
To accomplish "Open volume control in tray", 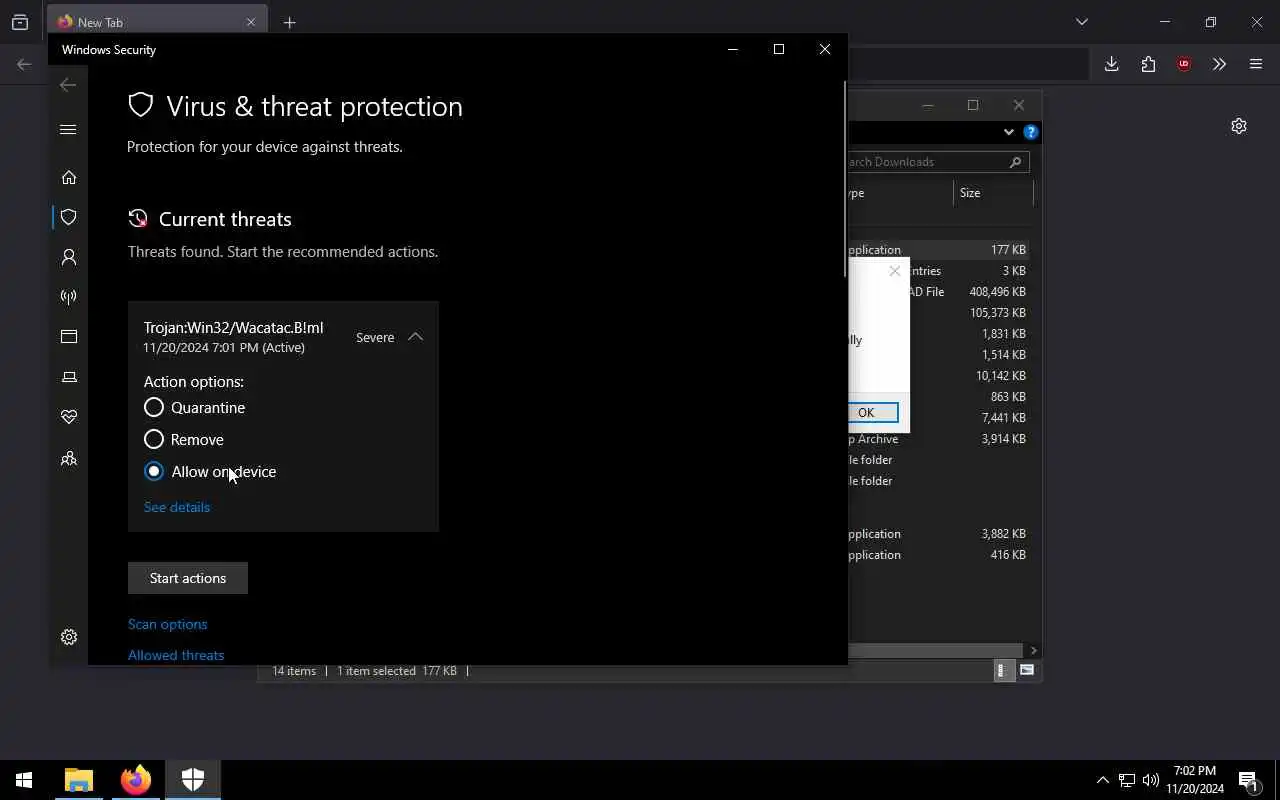I will tap(1151, 780).
